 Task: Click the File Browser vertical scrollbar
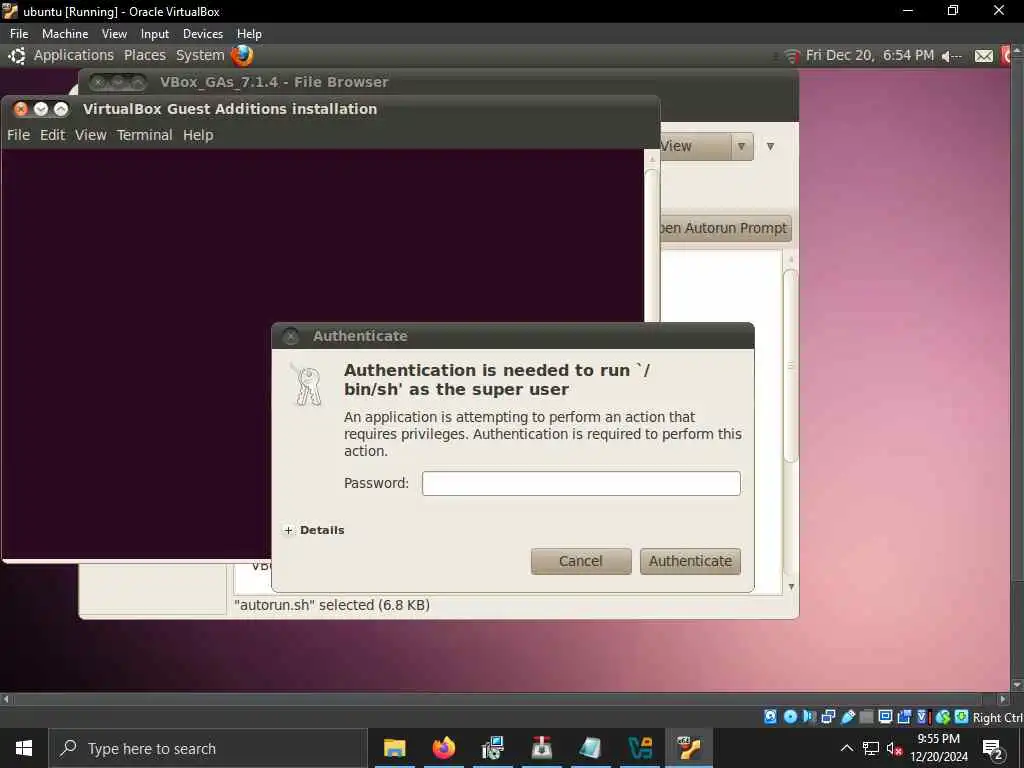790,364
